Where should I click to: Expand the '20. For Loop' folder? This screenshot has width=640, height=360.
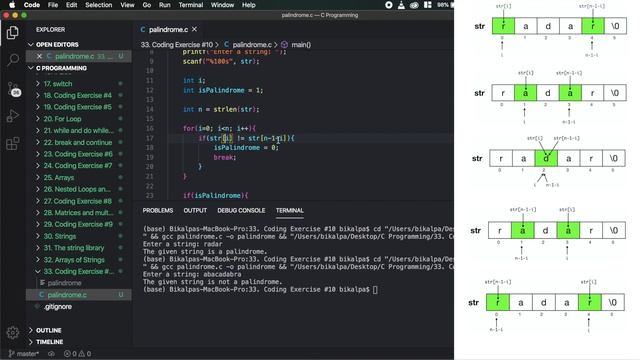[62, 119]
